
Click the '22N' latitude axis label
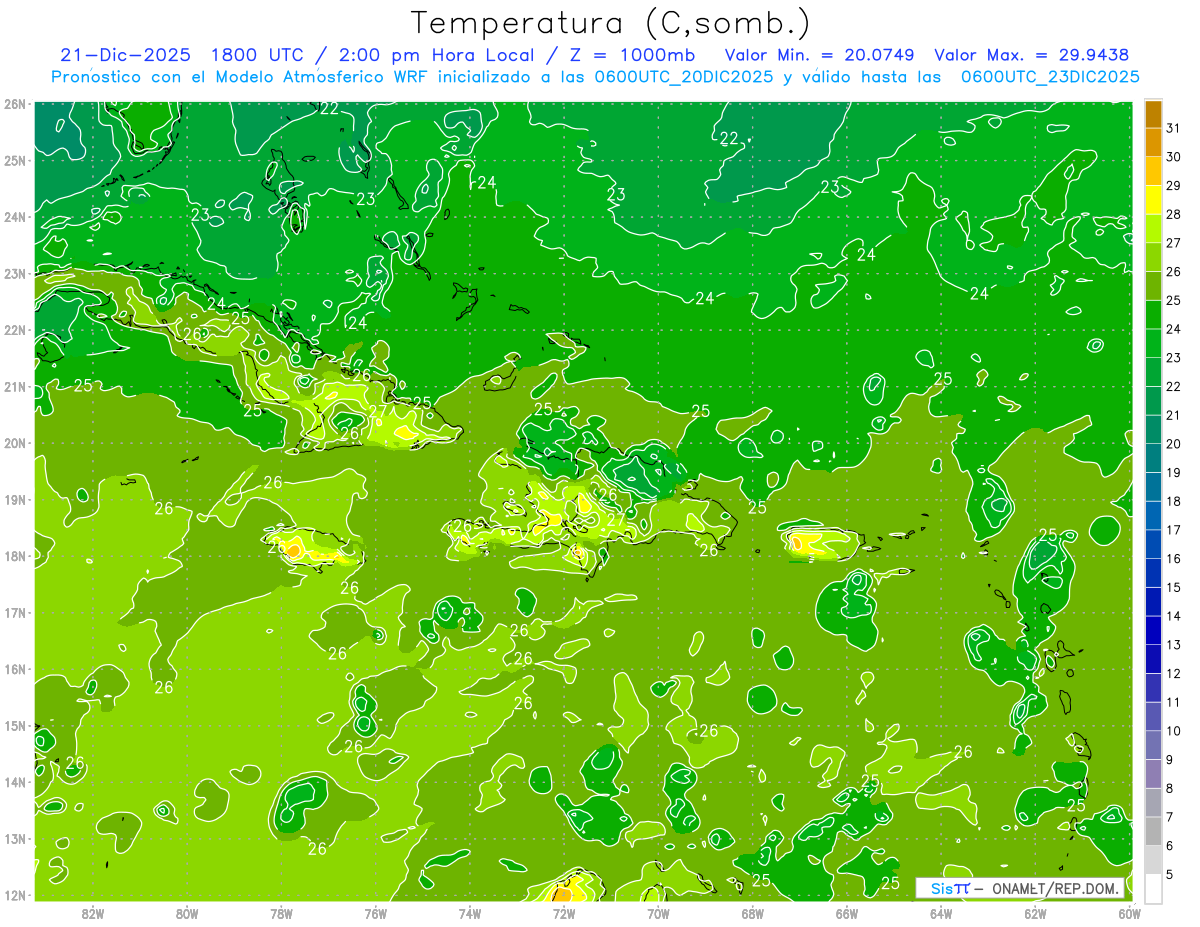[15, 330]
